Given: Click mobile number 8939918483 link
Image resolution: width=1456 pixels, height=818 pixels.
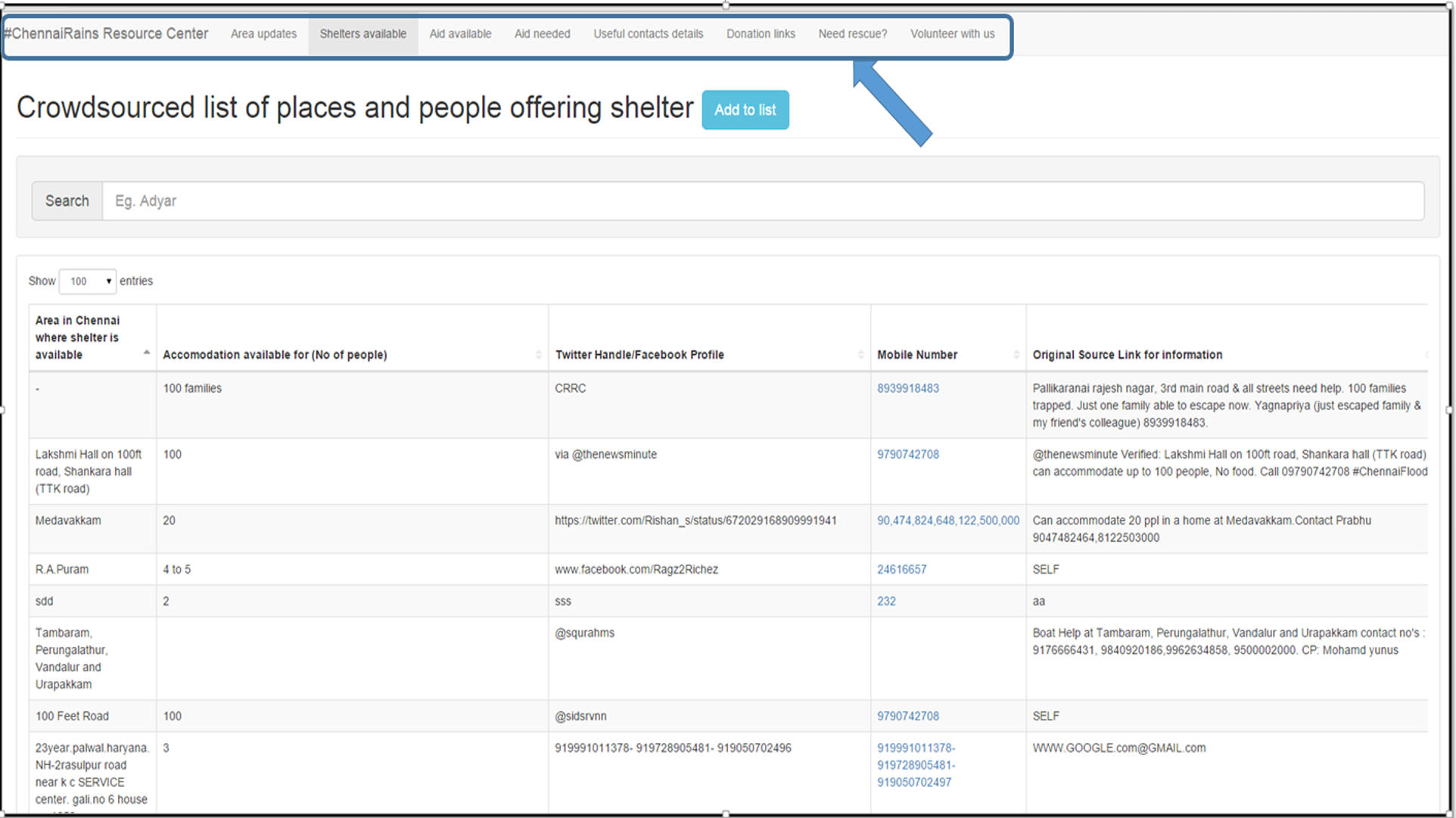Looking at the screenshot, I should pos(907,389).
